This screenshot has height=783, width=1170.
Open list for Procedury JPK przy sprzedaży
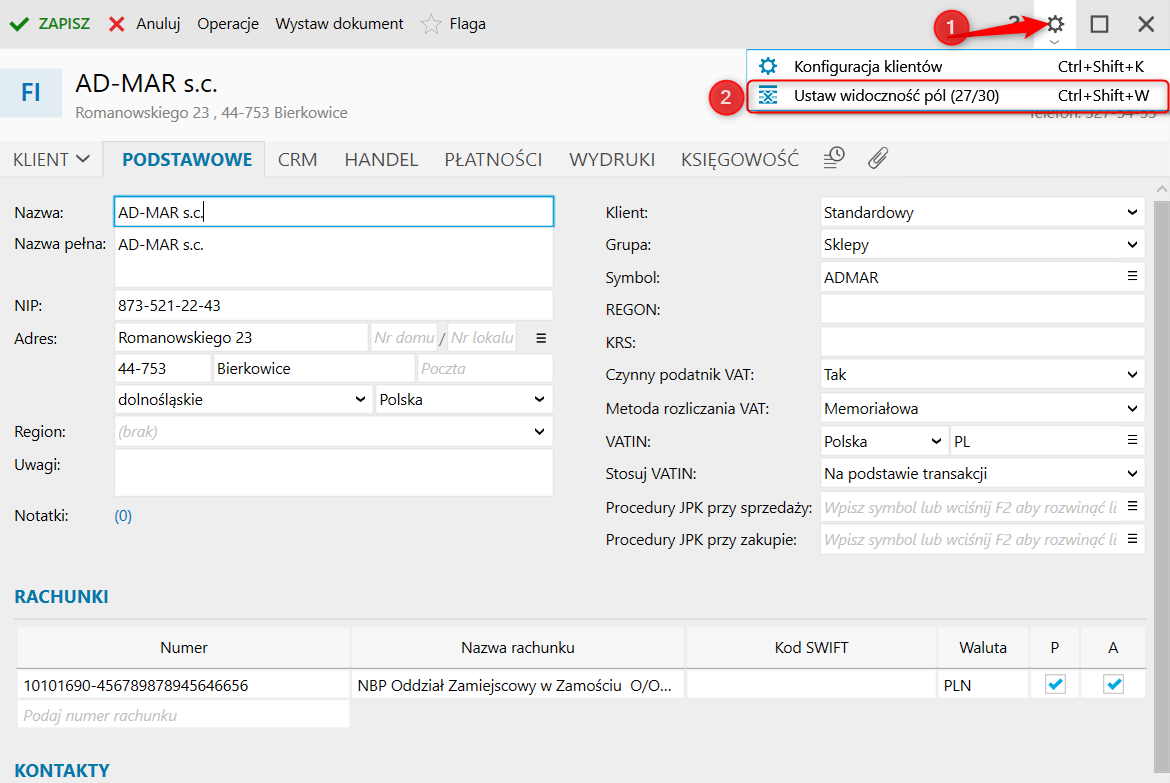(x=1133, y=507)
